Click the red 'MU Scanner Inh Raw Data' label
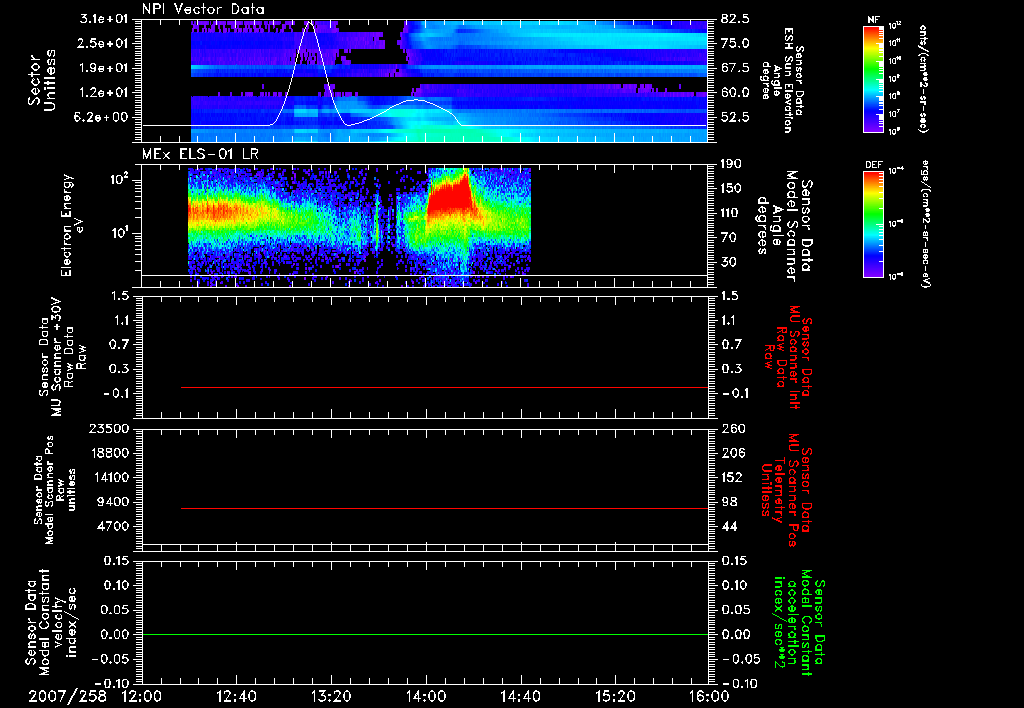 pos(787,357)
